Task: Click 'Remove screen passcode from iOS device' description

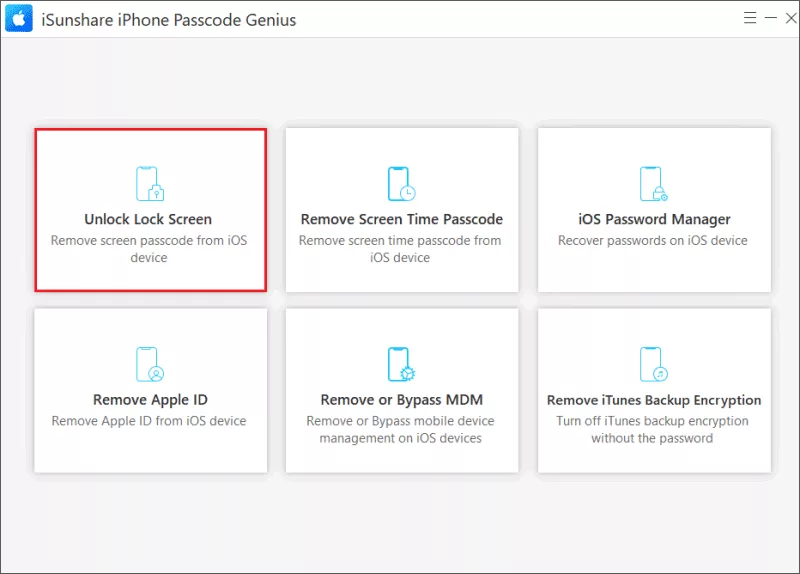Action: point(148,248)
